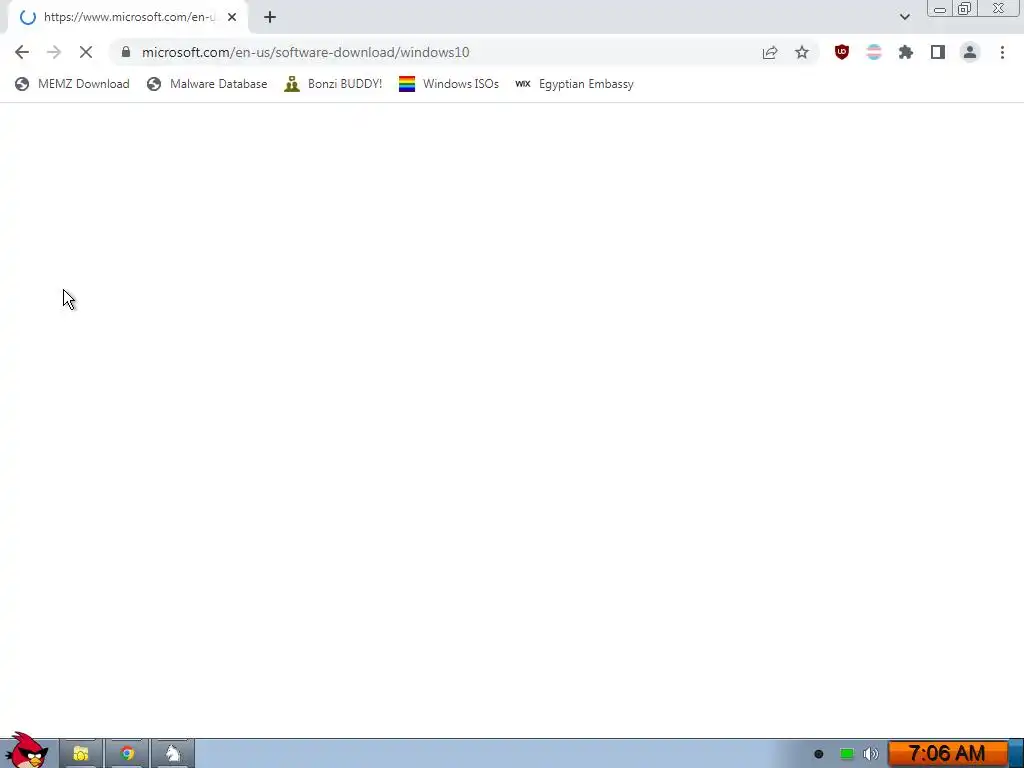Share this page icon

click(770, 52)
